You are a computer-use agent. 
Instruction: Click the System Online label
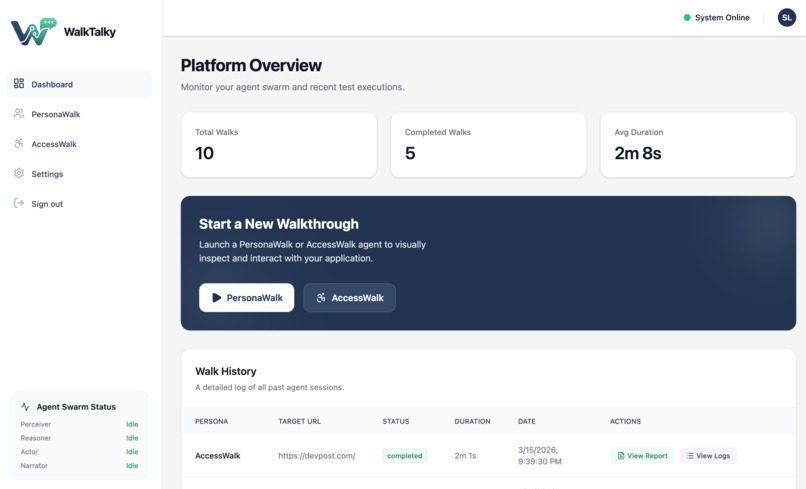pyautogui.click(x=722, y=17)
